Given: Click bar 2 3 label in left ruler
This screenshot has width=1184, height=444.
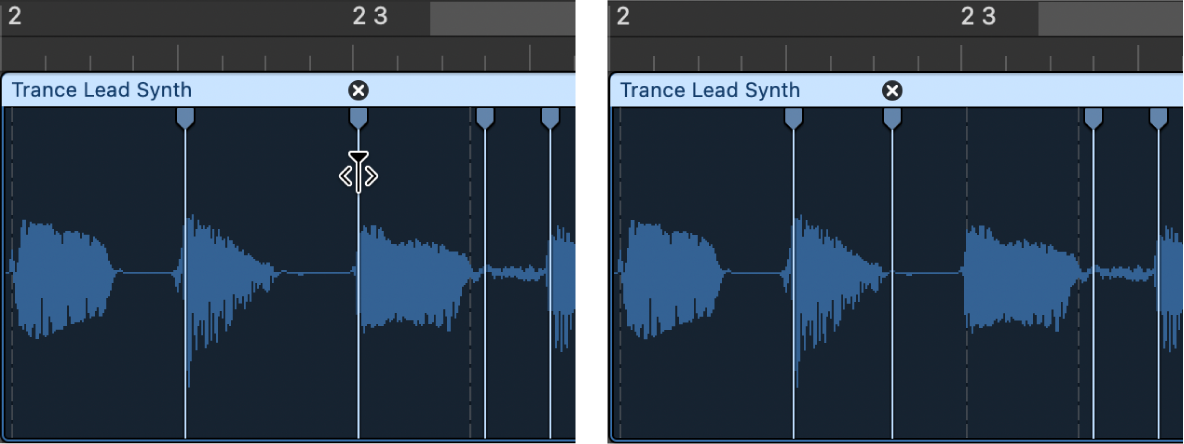Looking at the screenshot, I should pyautogui.click(x=370, y=17).
